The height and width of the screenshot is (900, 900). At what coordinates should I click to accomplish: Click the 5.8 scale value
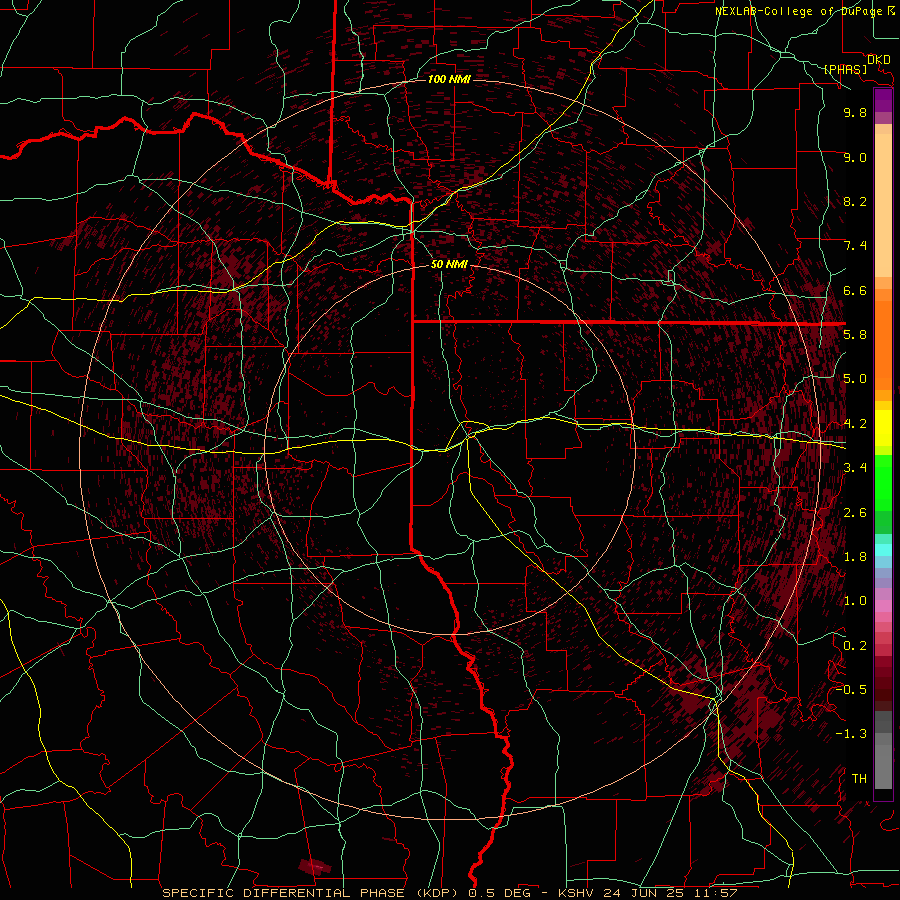[x=855, y=335]
